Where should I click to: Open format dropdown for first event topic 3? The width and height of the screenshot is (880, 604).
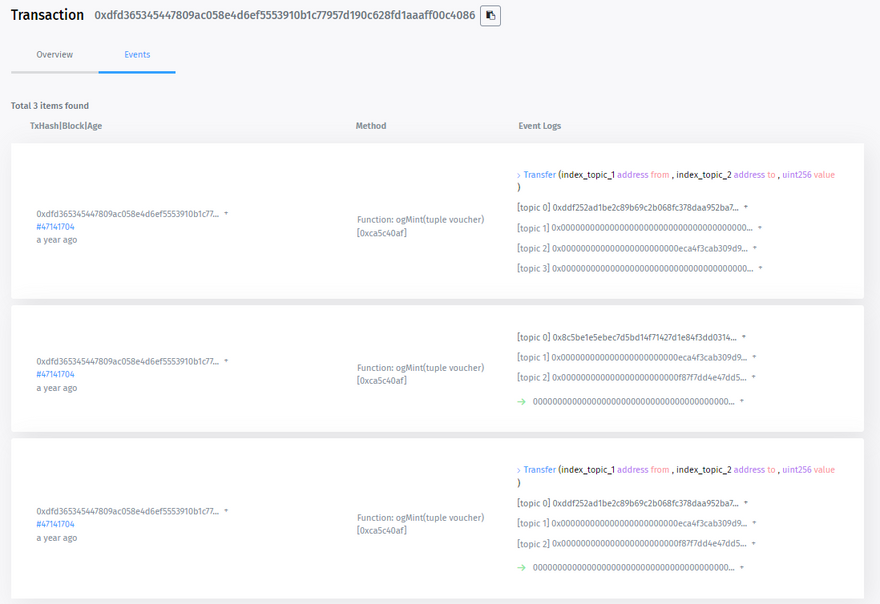[761, 268]
